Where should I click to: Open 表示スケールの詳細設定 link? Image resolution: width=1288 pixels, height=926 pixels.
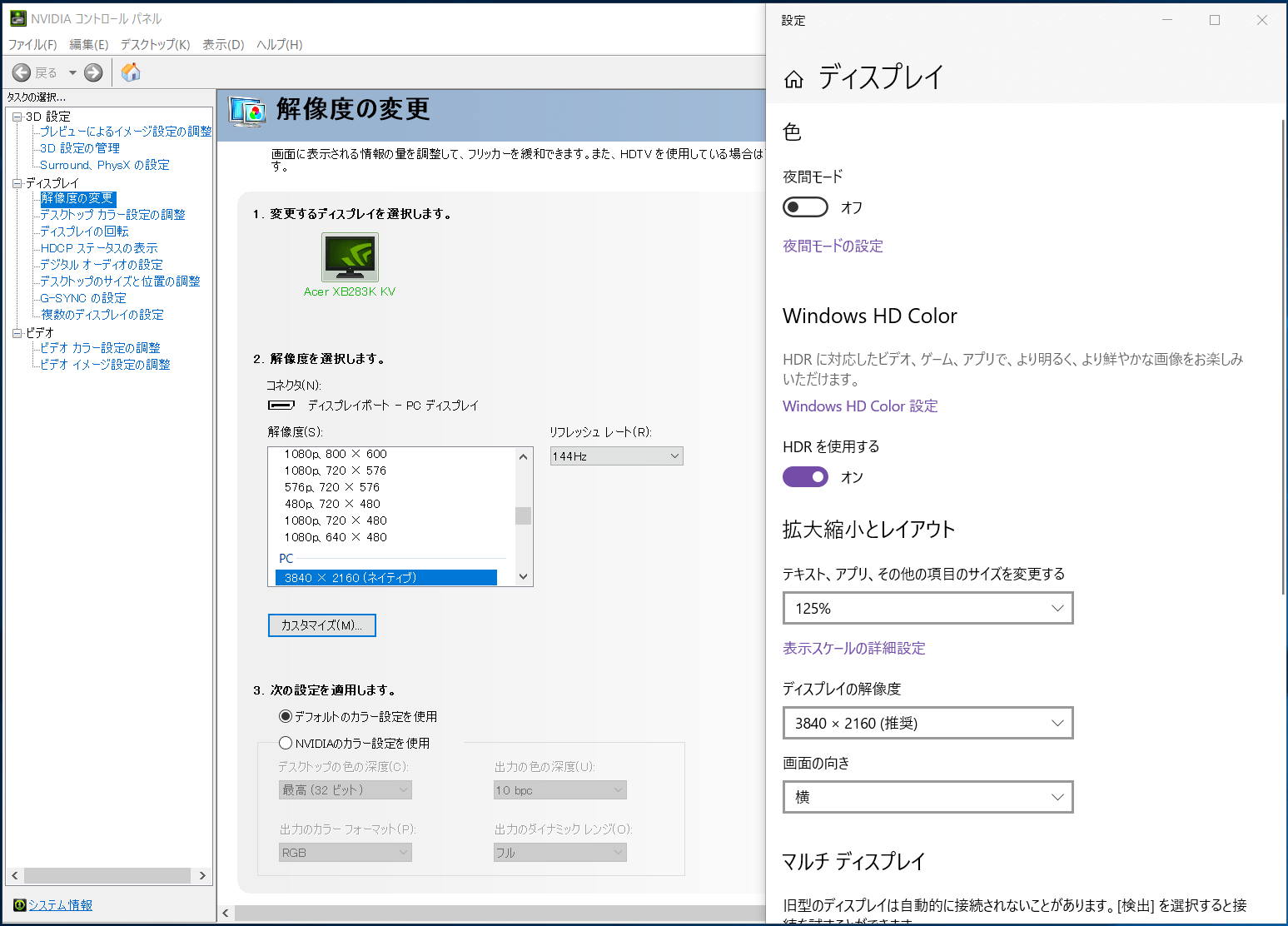pos(854,649)
